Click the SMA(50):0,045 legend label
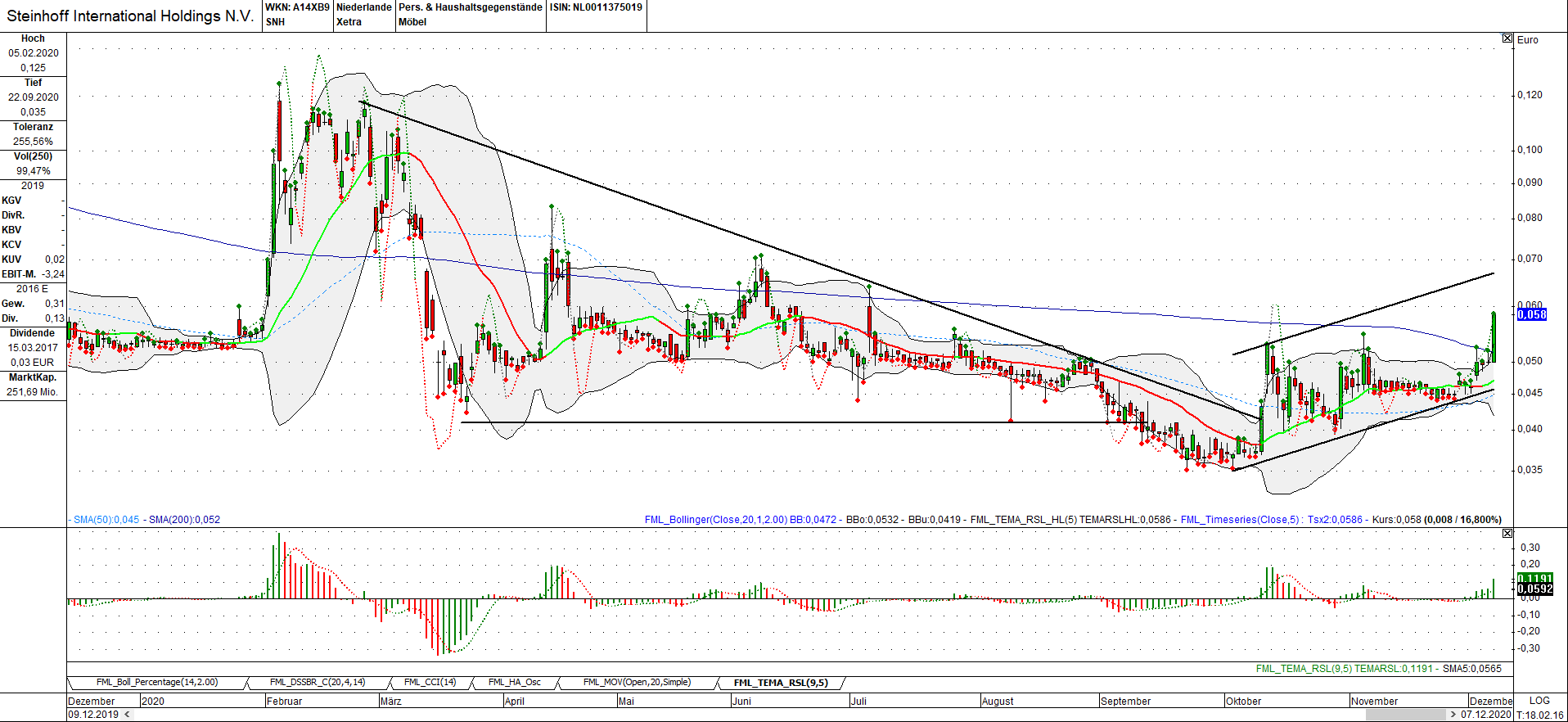Screen dimensions: 1568x722 [x=106, y=520]
